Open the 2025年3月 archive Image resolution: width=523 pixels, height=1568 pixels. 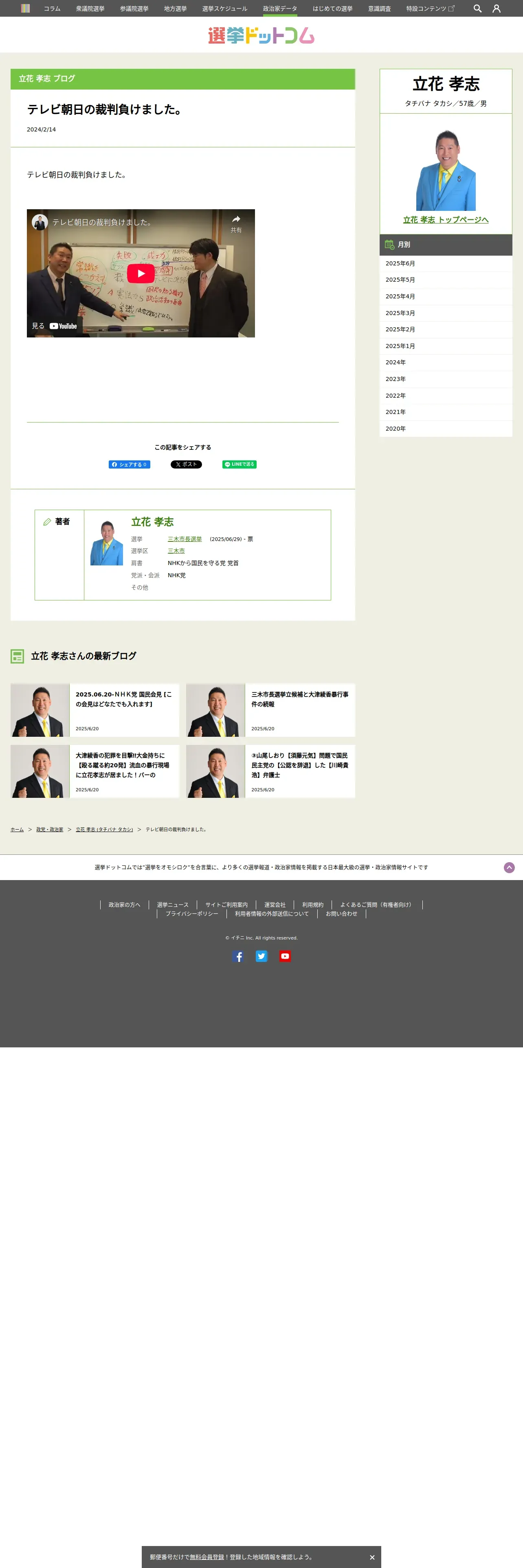[446, 313]
